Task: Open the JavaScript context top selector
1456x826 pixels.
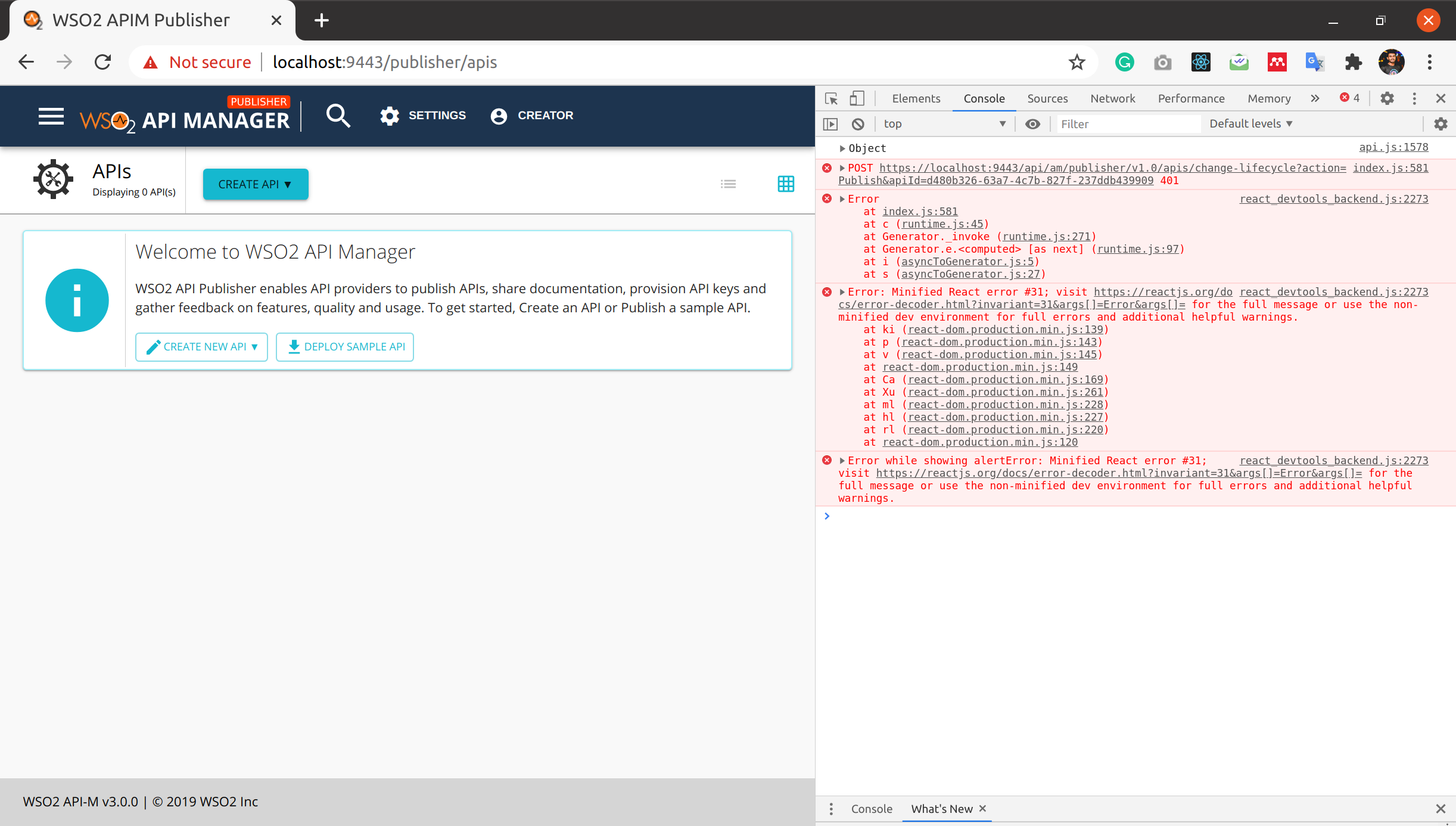Action: coord(944,124)
